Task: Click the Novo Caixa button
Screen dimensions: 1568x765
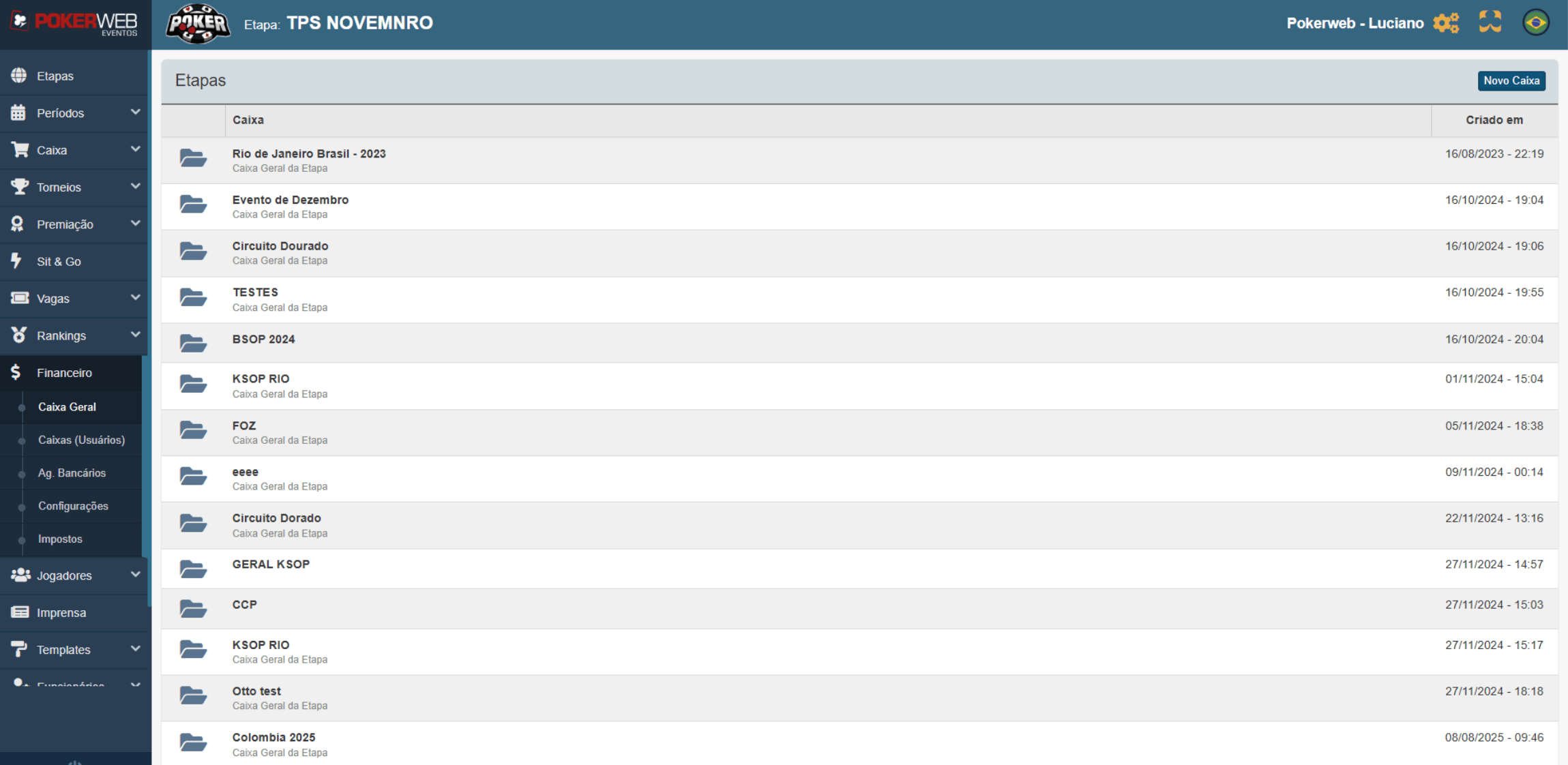Action: [1511, 80]
